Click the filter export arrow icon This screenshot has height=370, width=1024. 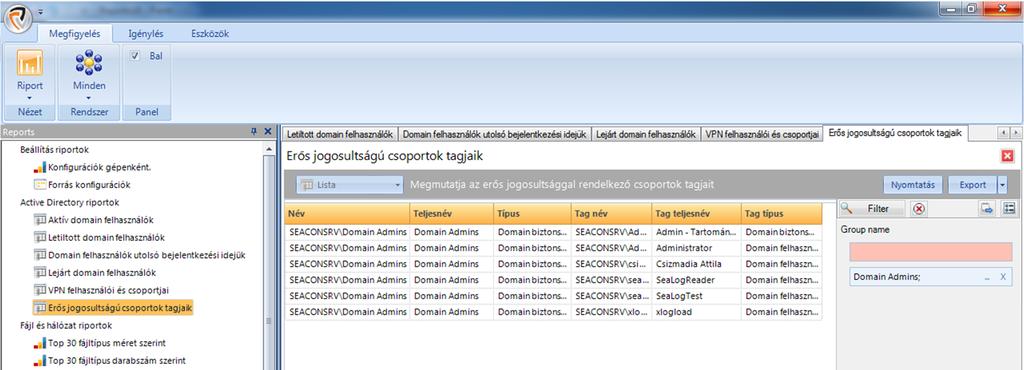coord(986,209)
